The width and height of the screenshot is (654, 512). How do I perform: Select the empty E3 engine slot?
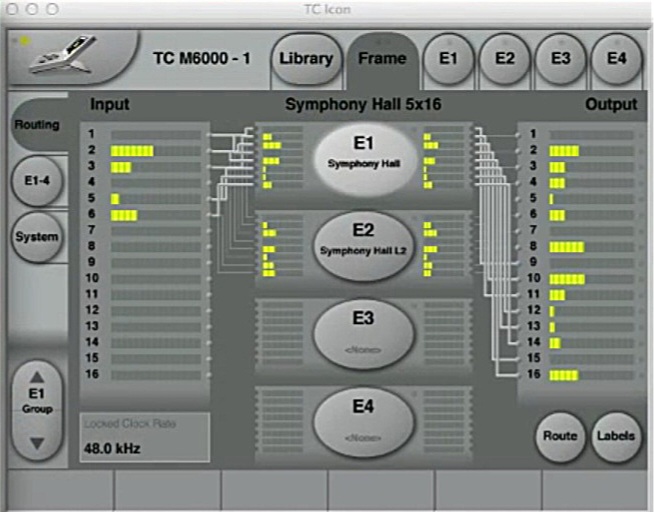363,331
